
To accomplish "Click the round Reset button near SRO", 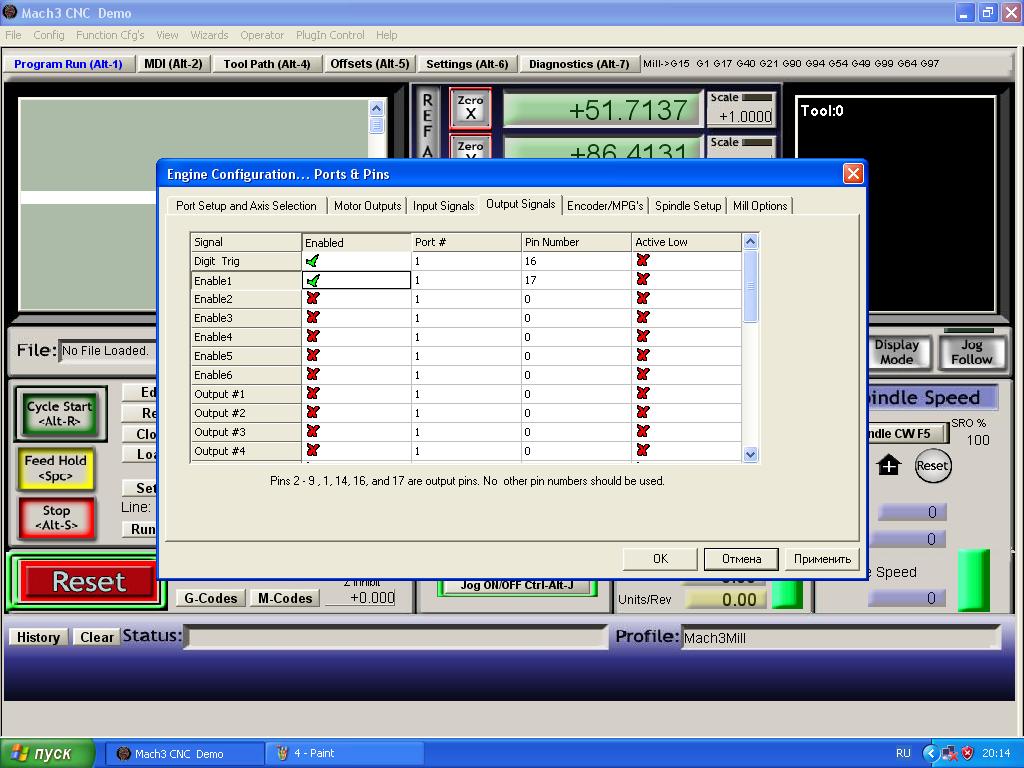I will point(932,466).
